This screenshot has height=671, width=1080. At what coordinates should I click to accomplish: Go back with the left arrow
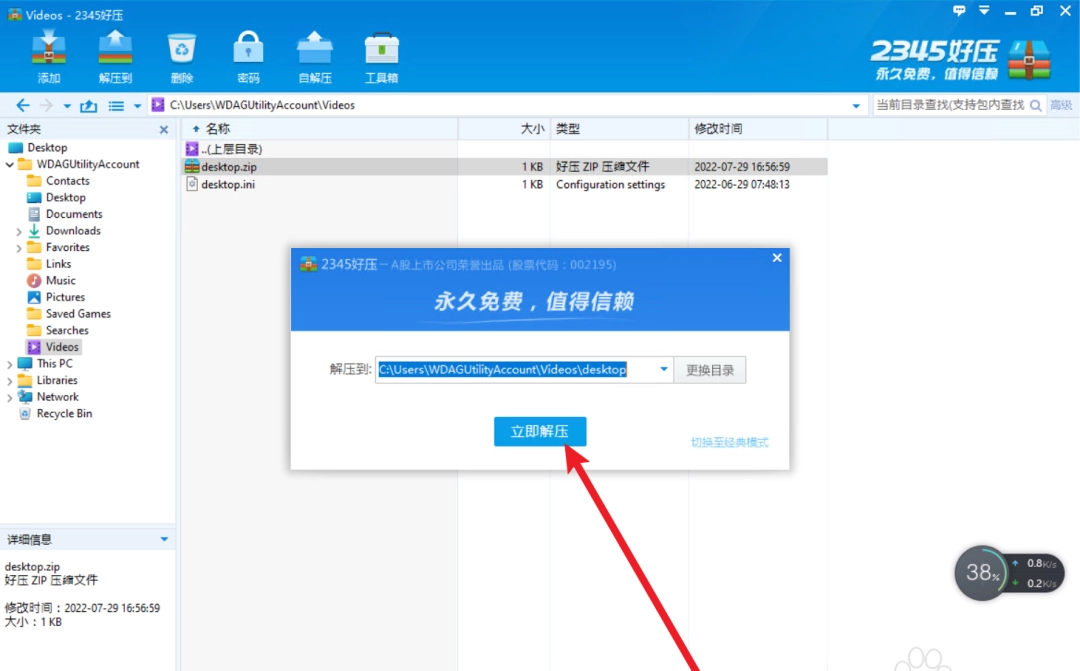pyautogui.click(x=23, y=105)
